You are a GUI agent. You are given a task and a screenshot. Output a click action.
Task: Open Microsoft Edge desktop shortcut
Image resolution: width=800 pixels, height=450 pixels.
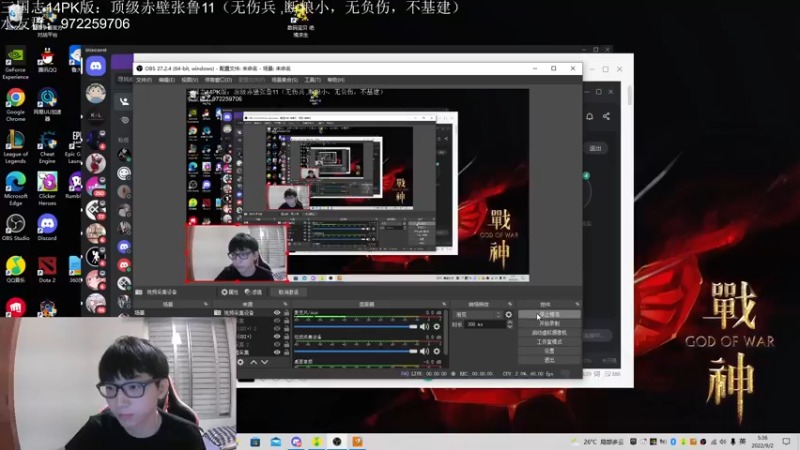tap(15, 189)
